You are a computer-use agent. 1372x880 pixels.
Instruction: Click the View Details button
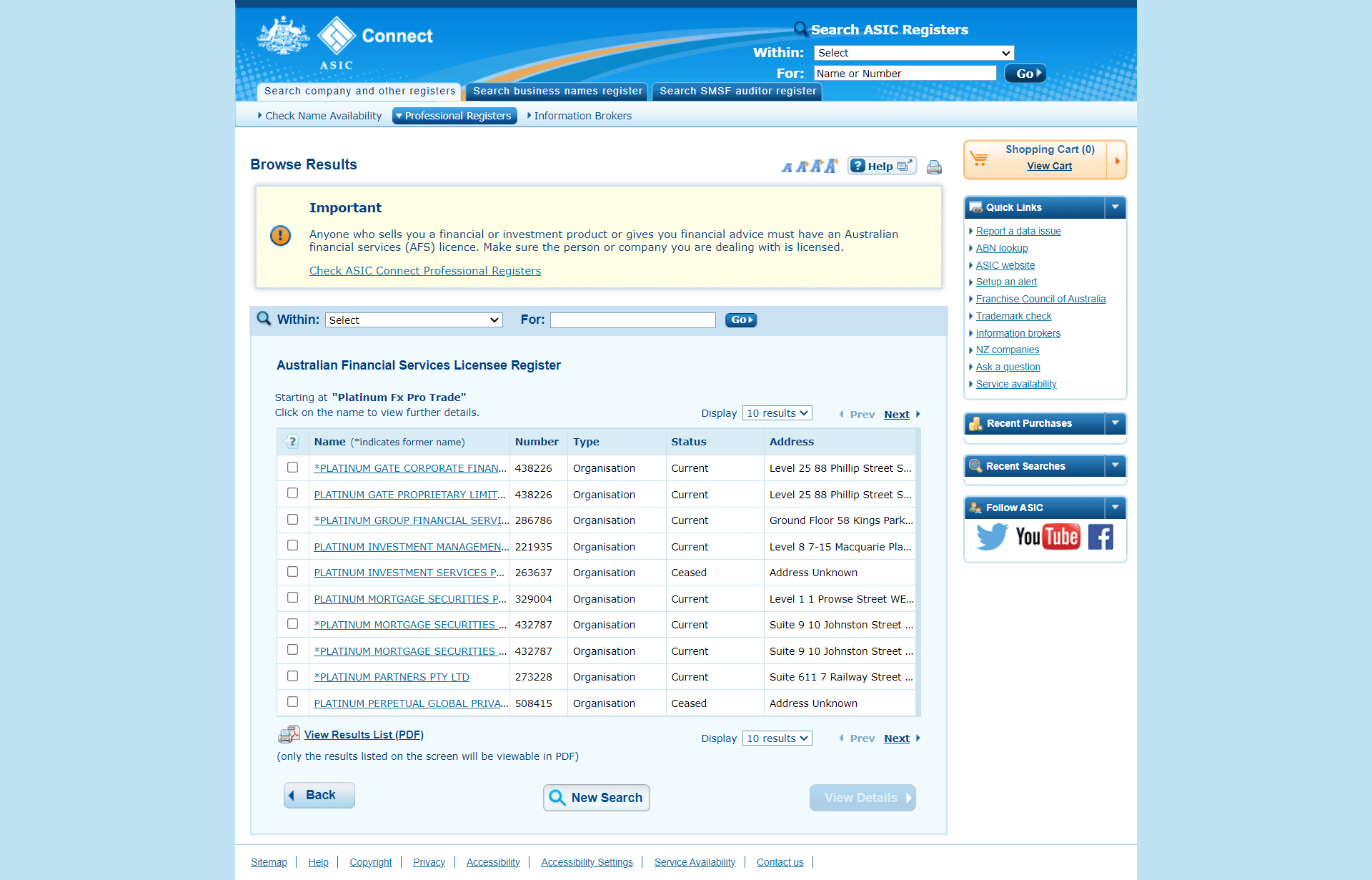[x=863, y=798]
